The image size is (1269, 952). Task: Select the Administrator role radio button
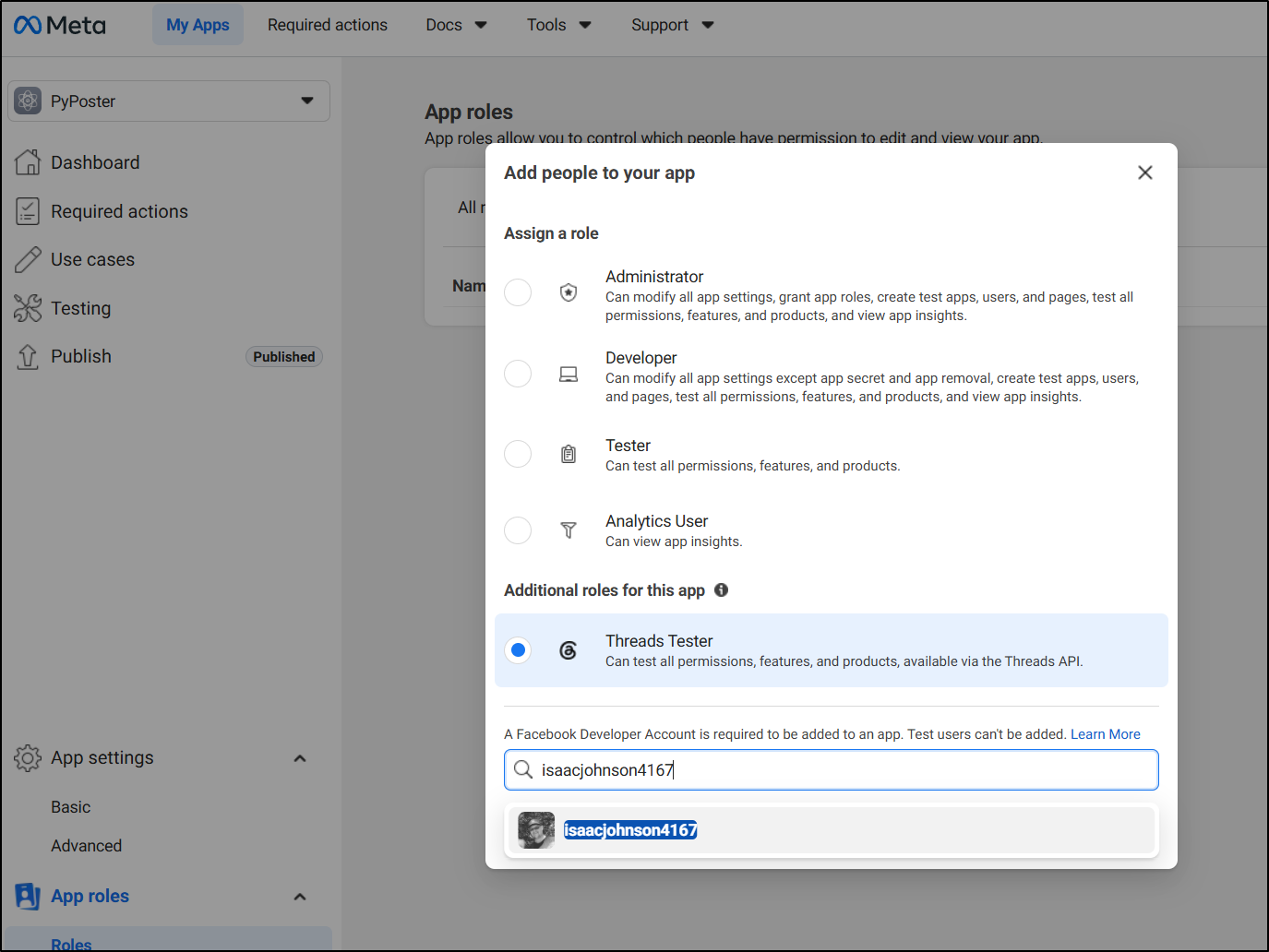(x=518, y=292)
